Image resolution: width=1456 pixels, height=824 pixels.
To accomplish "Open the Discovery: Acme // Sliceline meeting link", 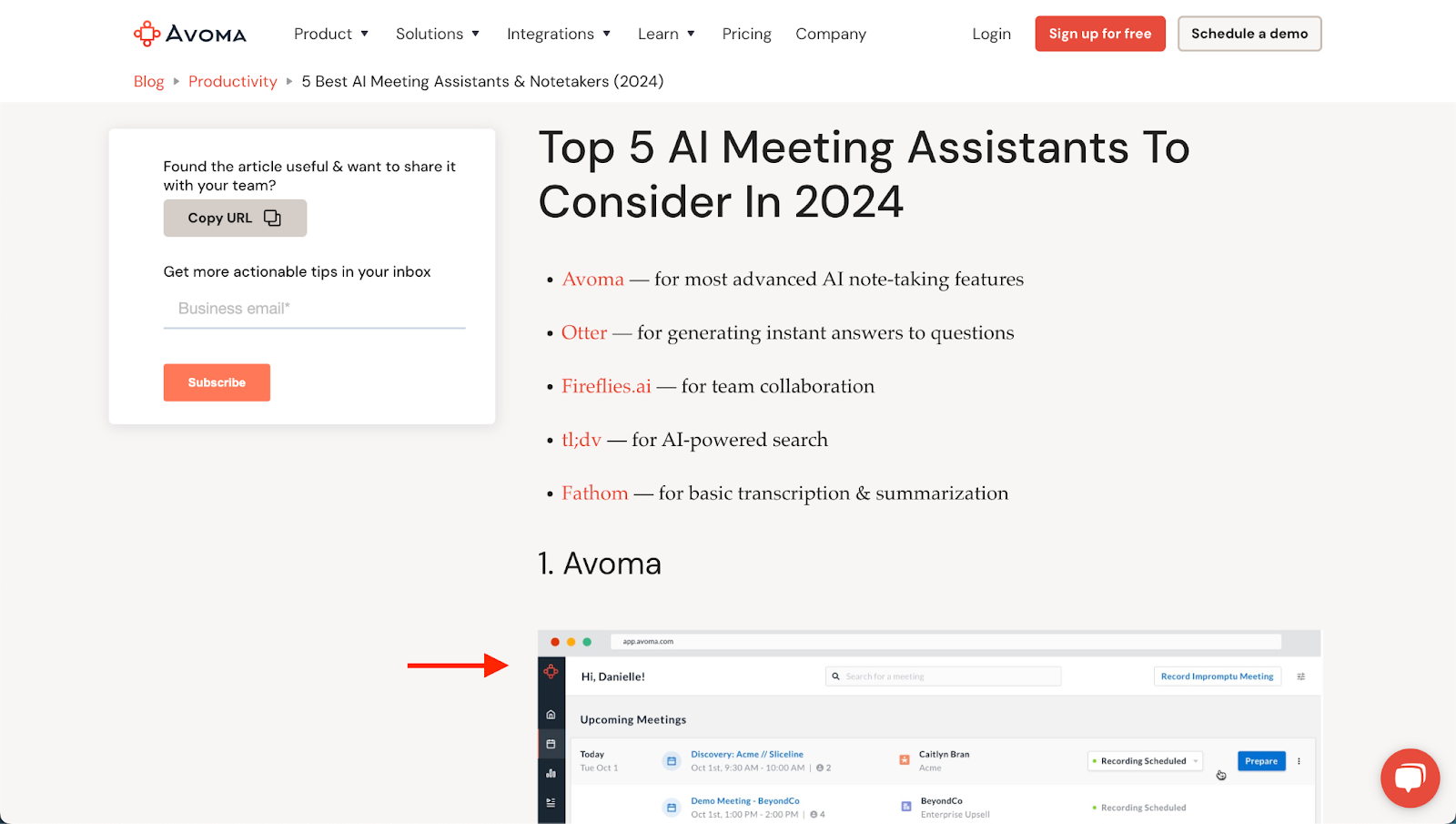I will [747, 754].
